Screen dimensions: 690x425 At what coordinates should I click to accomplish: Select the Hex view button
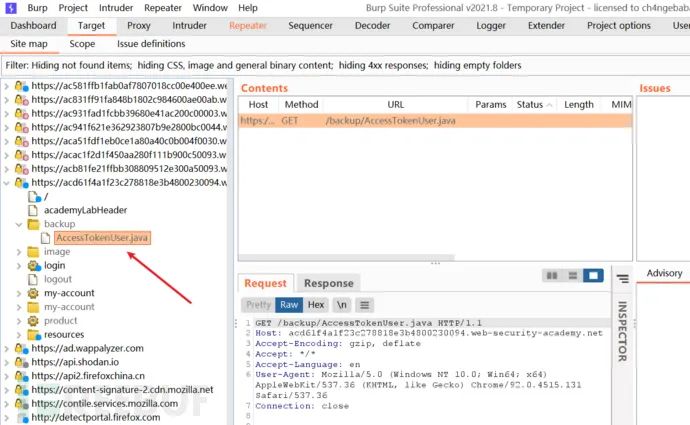316,304
